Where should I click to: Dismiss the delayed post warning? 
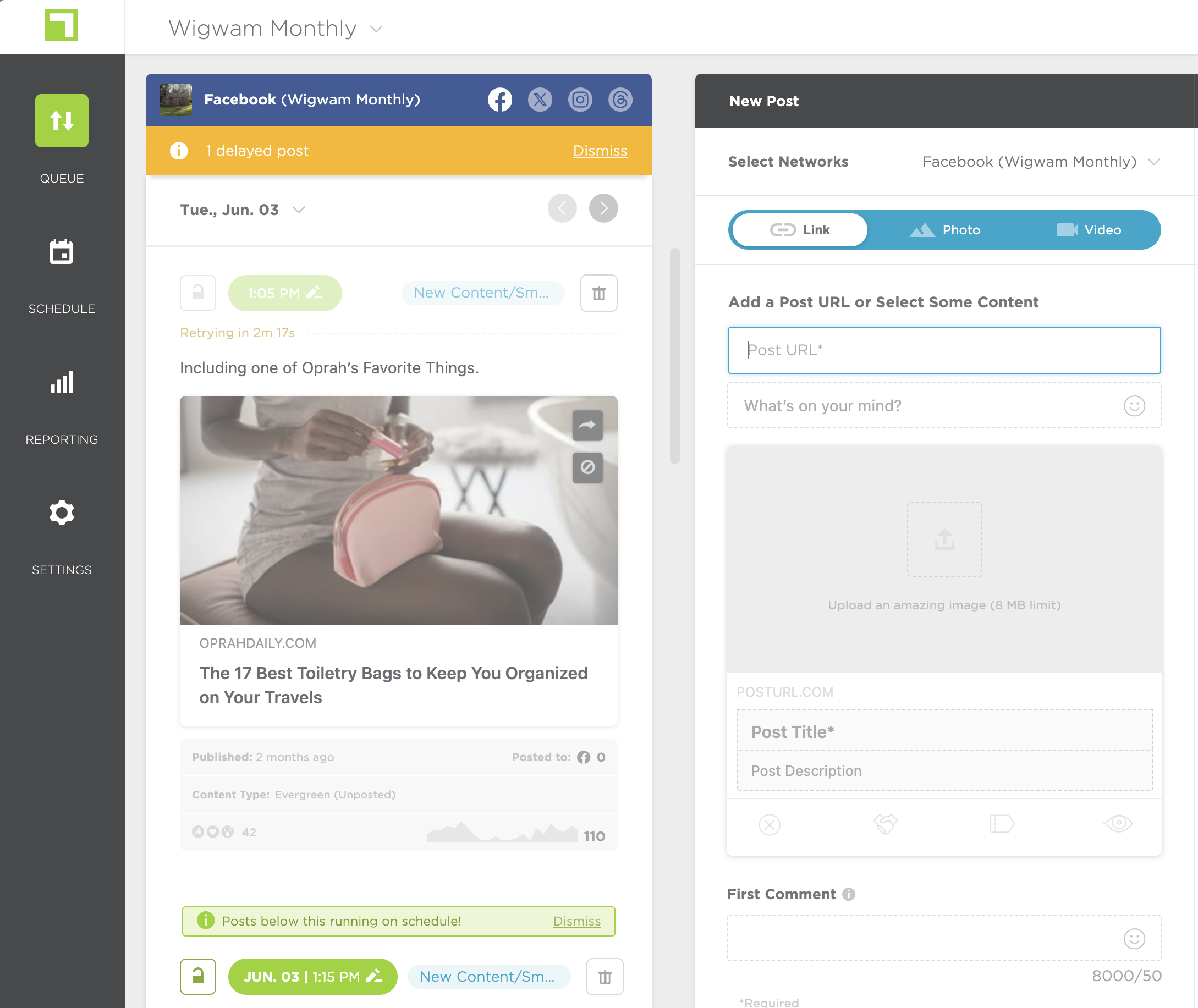[x=600, y=151]
